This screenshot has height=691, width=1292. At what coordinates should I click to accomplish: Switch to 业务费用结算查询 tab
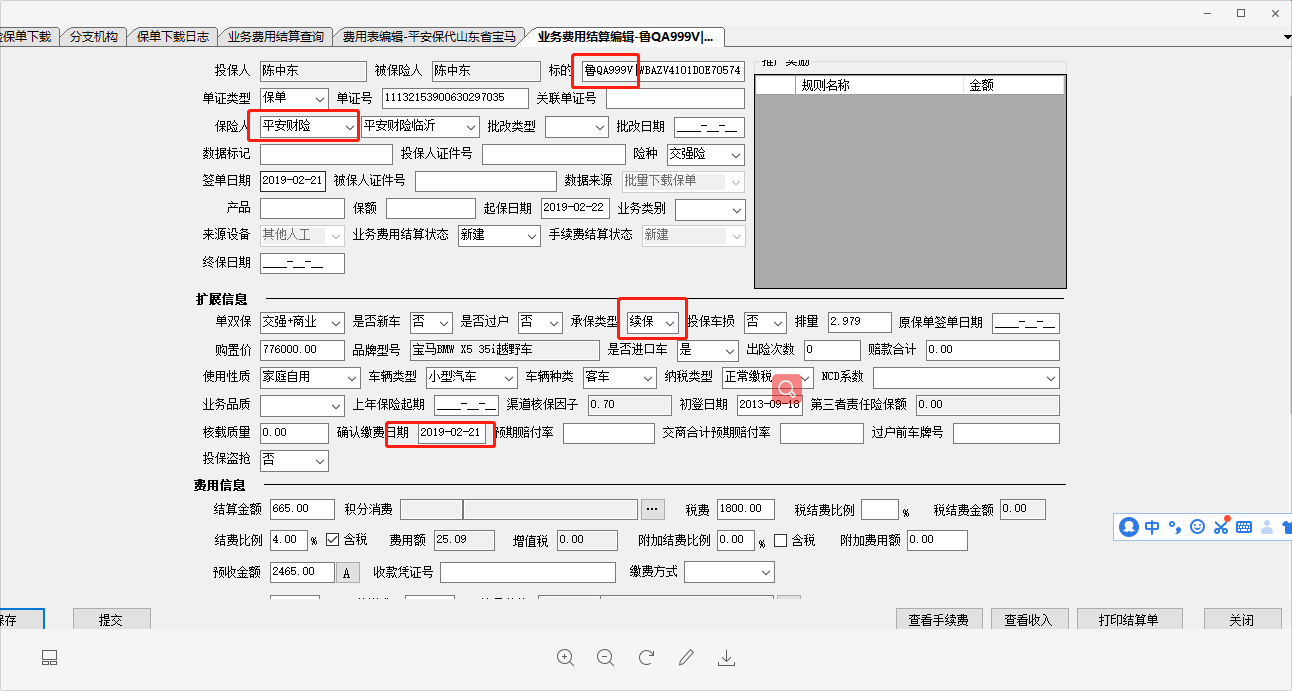click(x=275, y=36)
